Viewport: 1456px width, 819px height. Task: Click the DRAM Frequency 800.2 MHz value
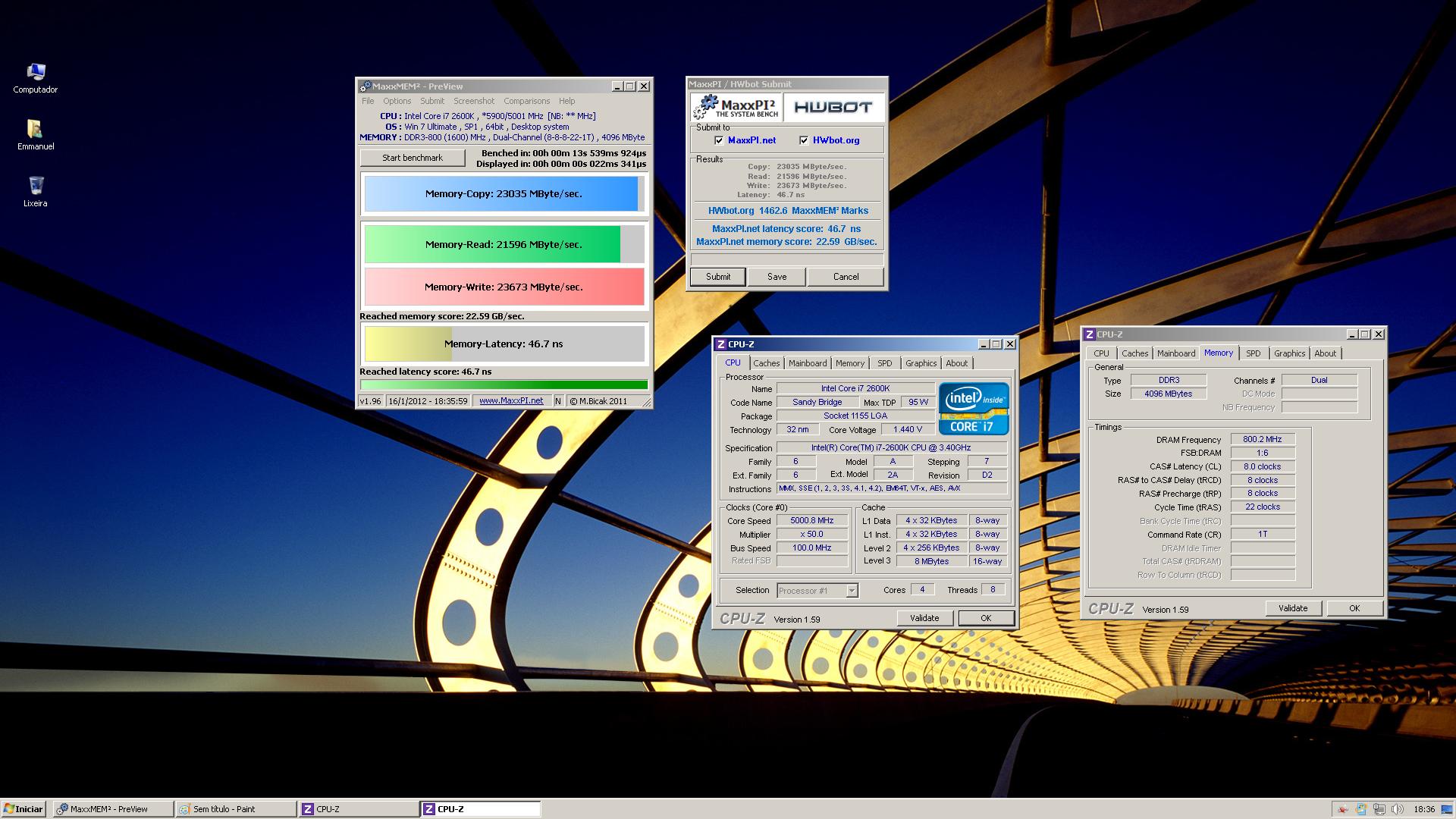(1262, 439)
